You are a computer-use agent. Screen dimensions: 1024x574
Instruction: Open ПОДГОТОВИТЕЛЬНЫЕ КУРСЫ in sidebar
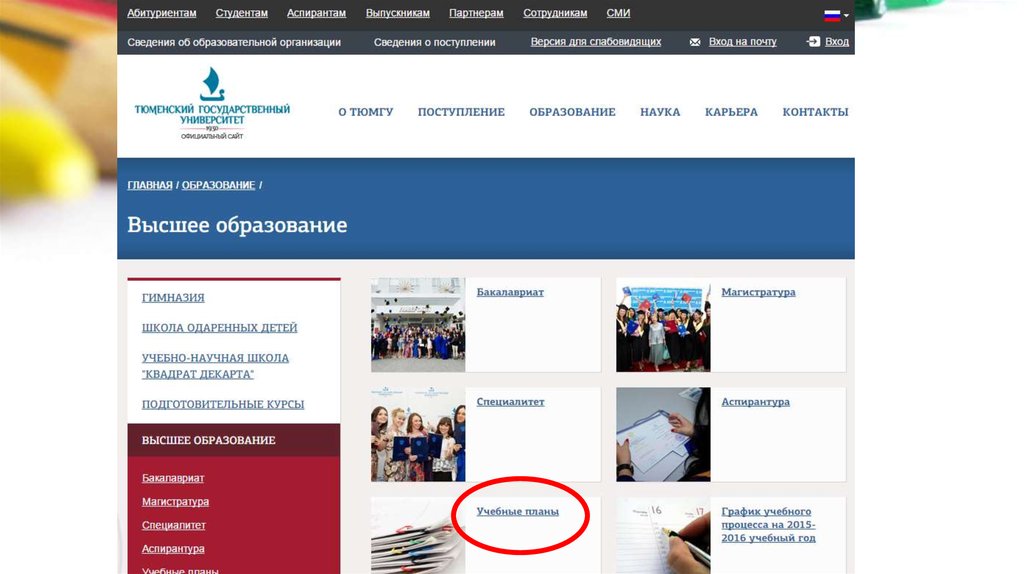coord(223,404)
